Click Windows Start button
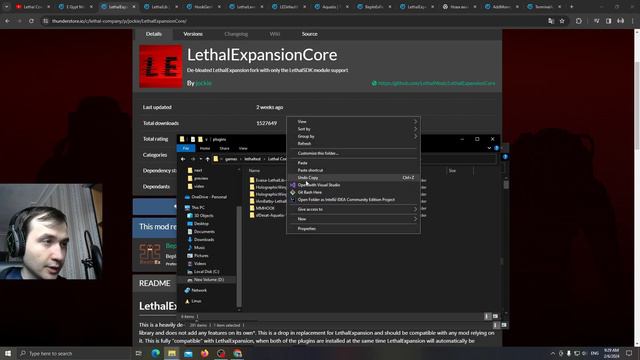This screenshot has width=640, height=360. coord(8,353)
